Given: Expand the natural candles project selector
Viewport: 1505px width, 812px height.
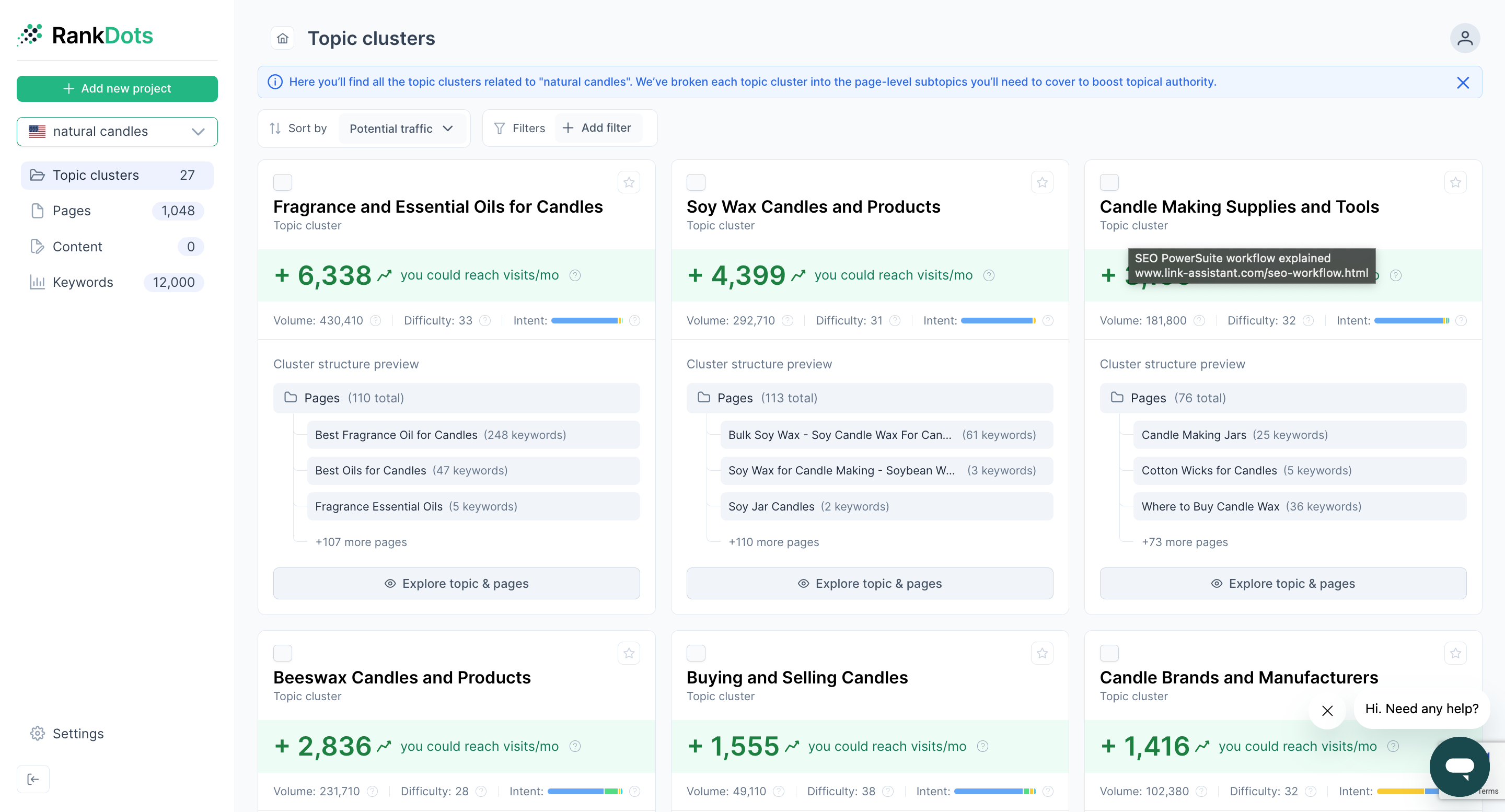Looking at the screenshot, I should click(x=117, y=132).
